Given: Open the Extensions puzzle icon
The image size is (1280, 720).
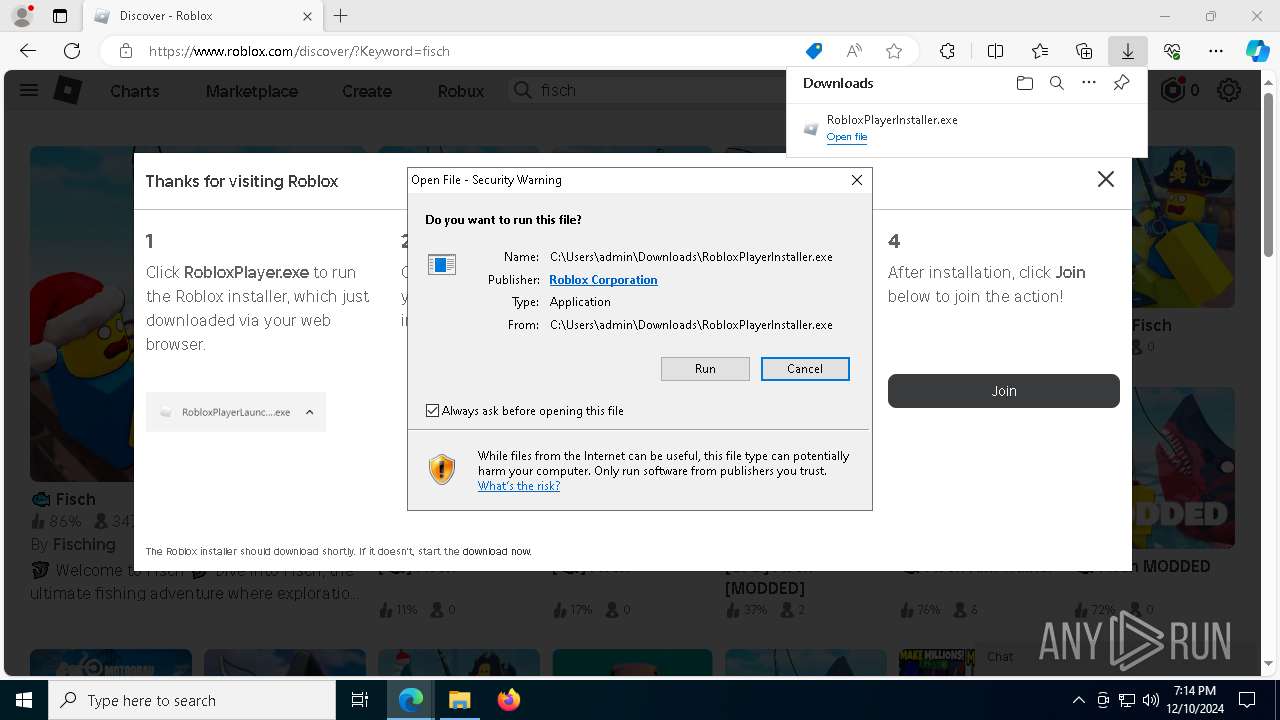Looking at the screenshot, I should pos(947,51).
